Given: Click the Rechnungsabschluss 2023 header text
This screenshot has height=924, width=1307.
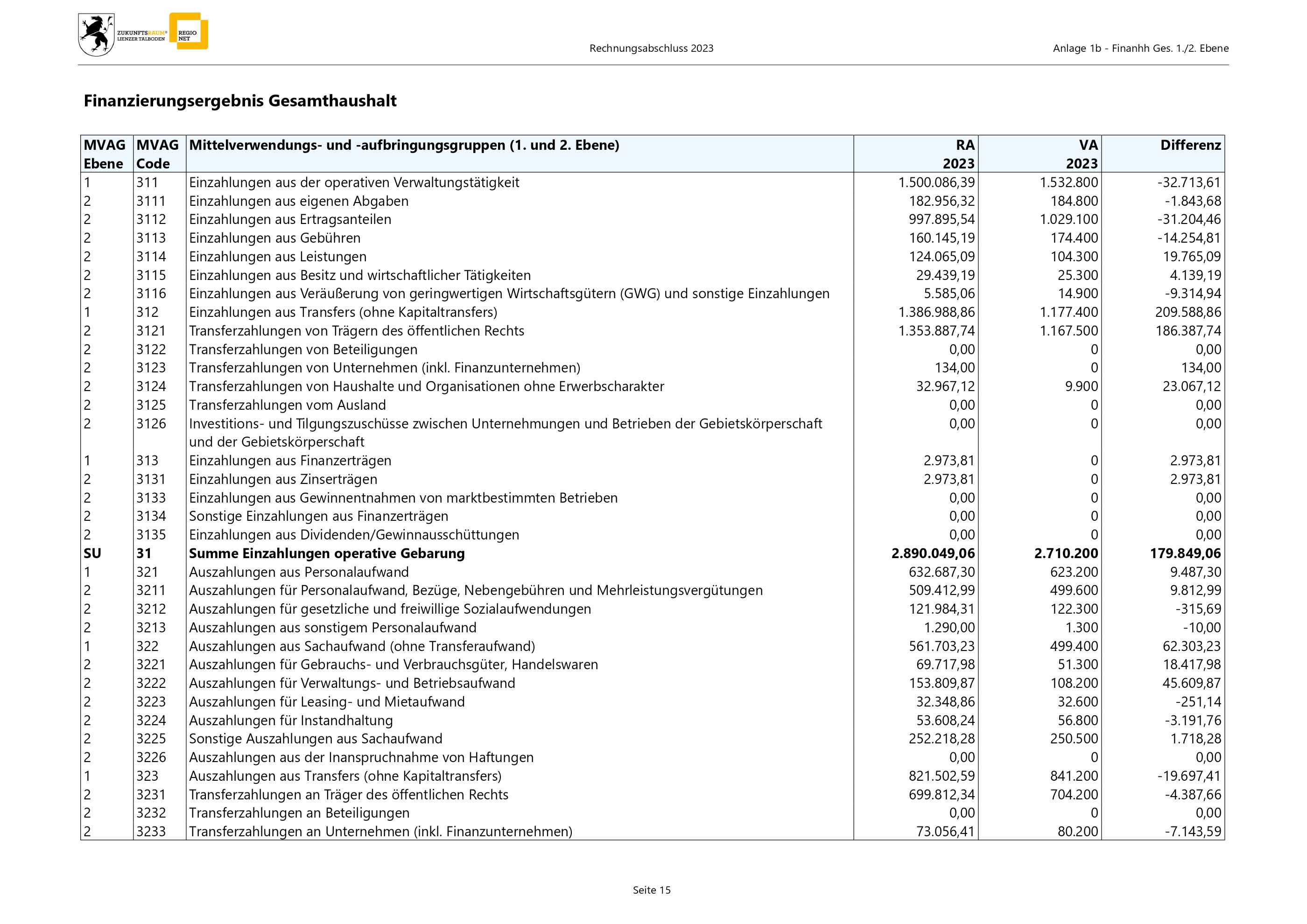Looking at the screenshot, I should click(x=651, y=49).
